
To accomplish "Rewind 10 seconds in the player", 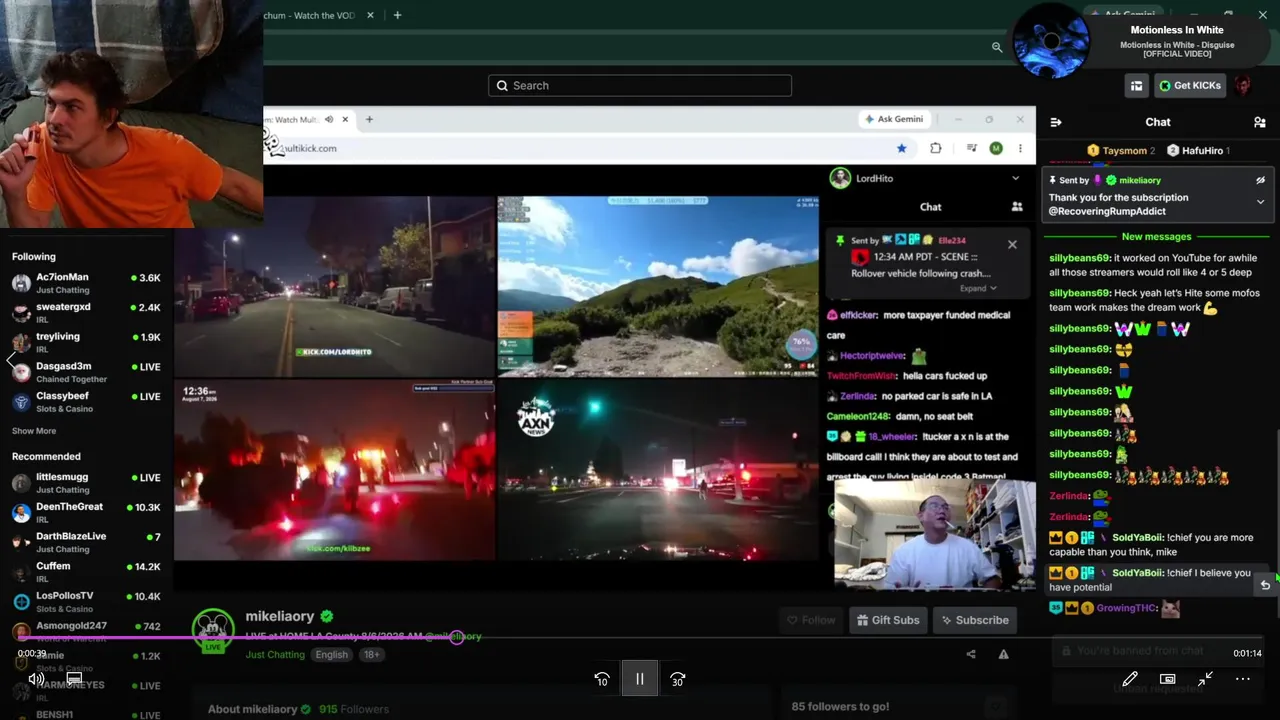I will coord(602,679).
